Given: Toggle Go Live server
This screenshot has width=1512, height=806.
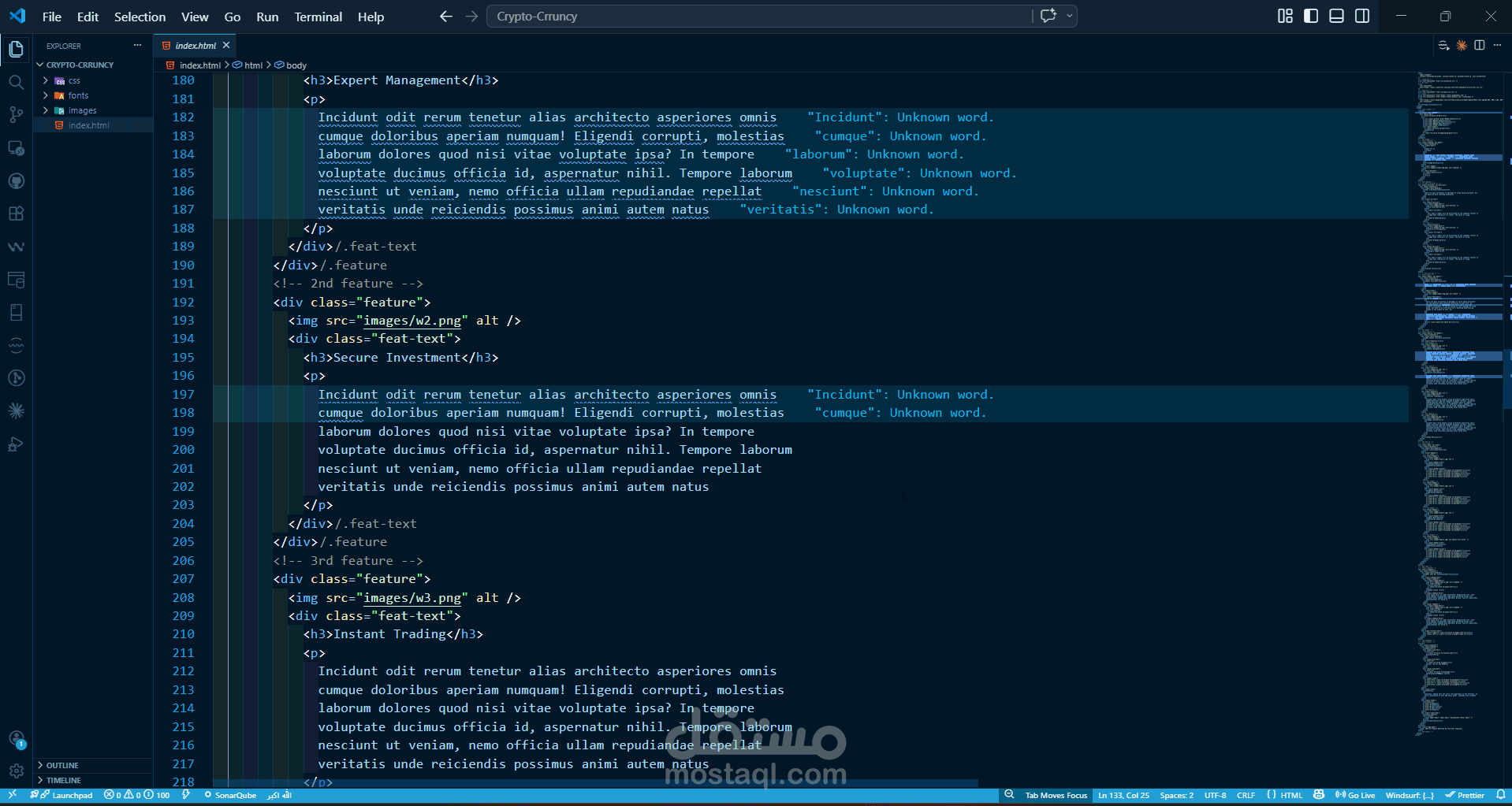Looking at the screenshot, I should click(x=1355, y=795).
